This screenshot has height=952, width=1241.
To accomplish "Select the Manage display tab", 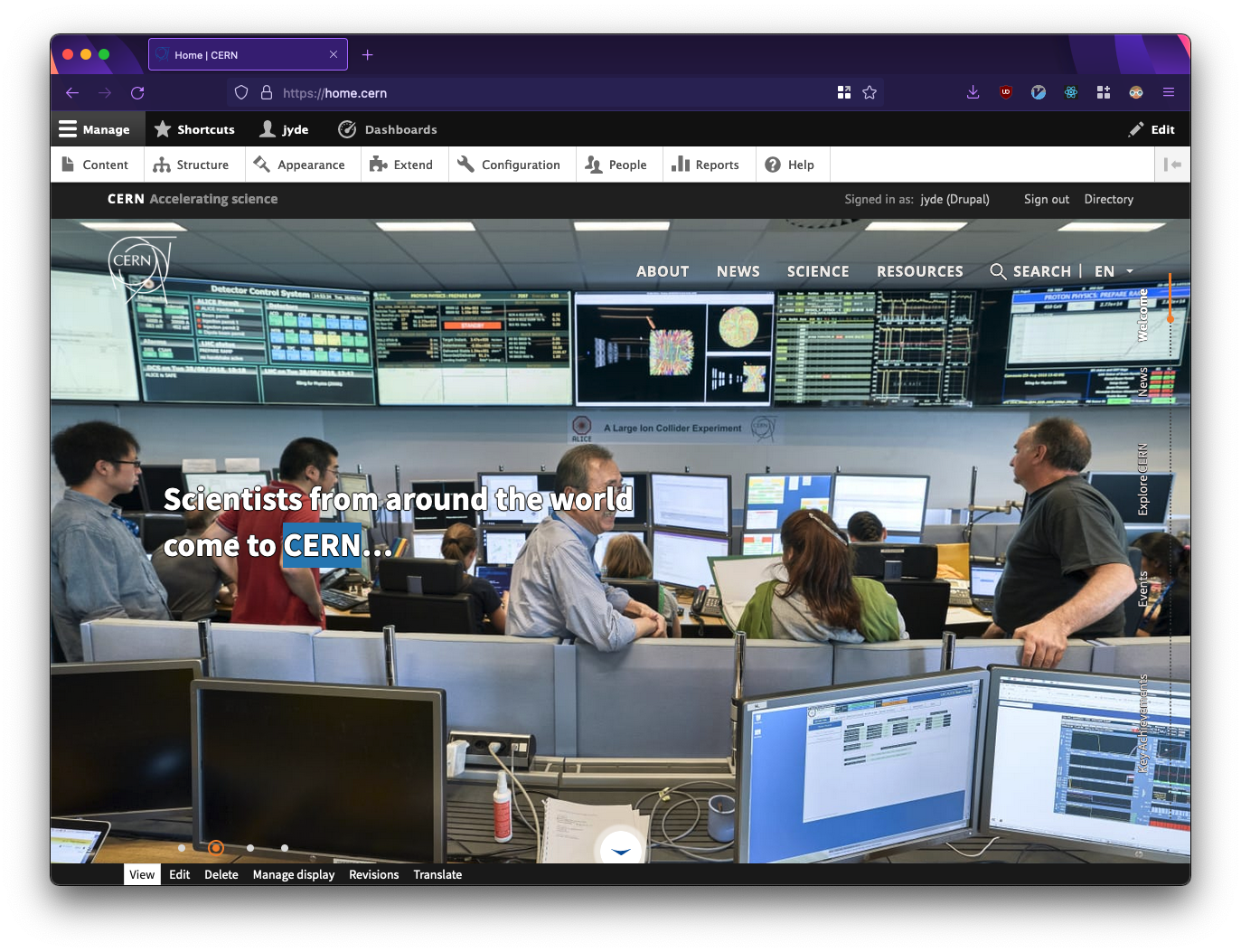I will 294,874.
